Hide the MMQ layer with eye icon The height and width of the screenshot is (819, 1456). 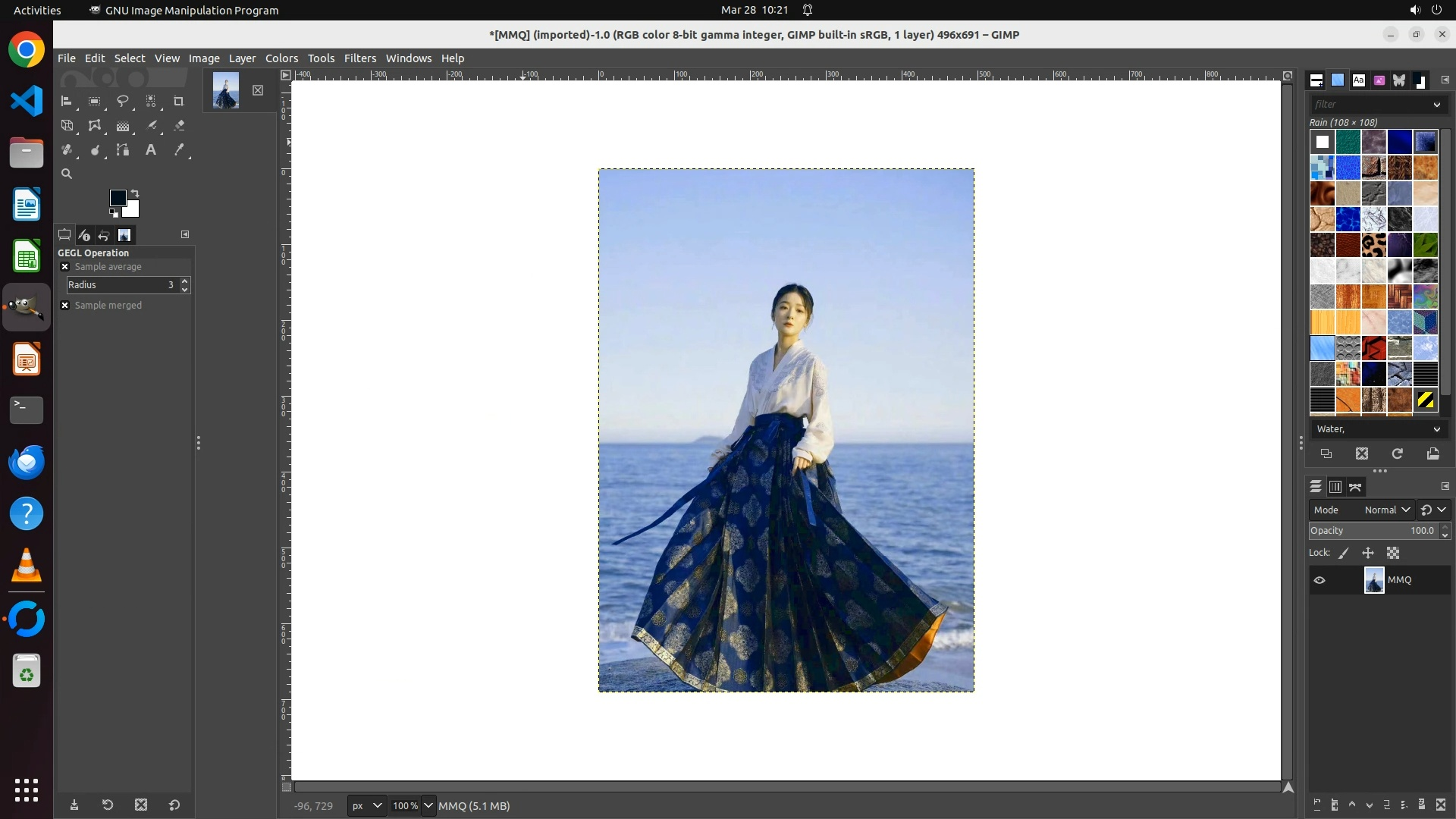pyautogui.click(x=1319, y=580)
